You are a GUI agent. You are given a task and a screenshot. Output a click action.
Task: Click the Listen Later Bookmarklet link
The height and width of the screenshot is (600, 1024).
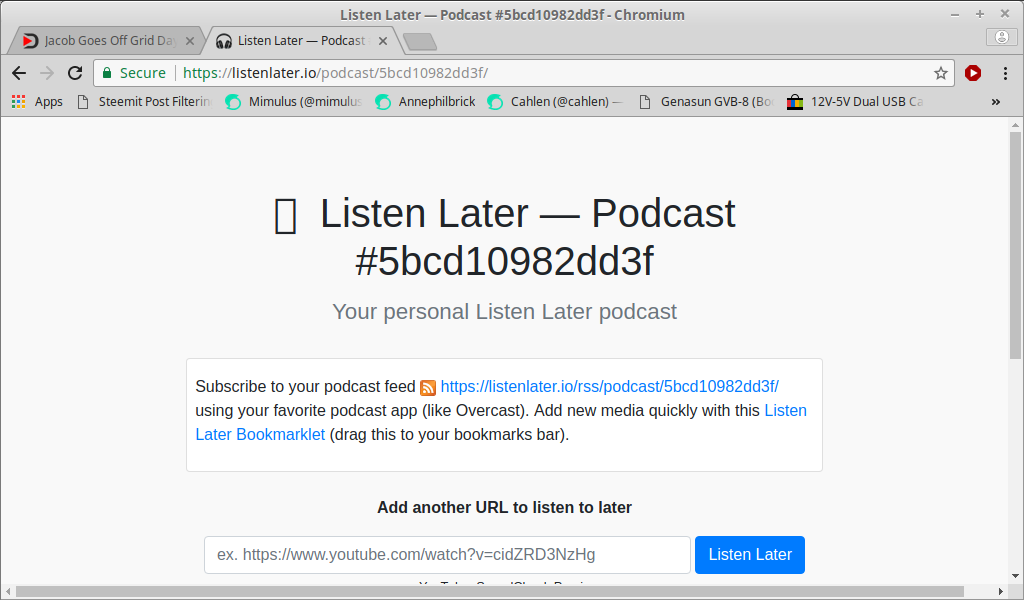pyautogui.click(x=501, y=422)
